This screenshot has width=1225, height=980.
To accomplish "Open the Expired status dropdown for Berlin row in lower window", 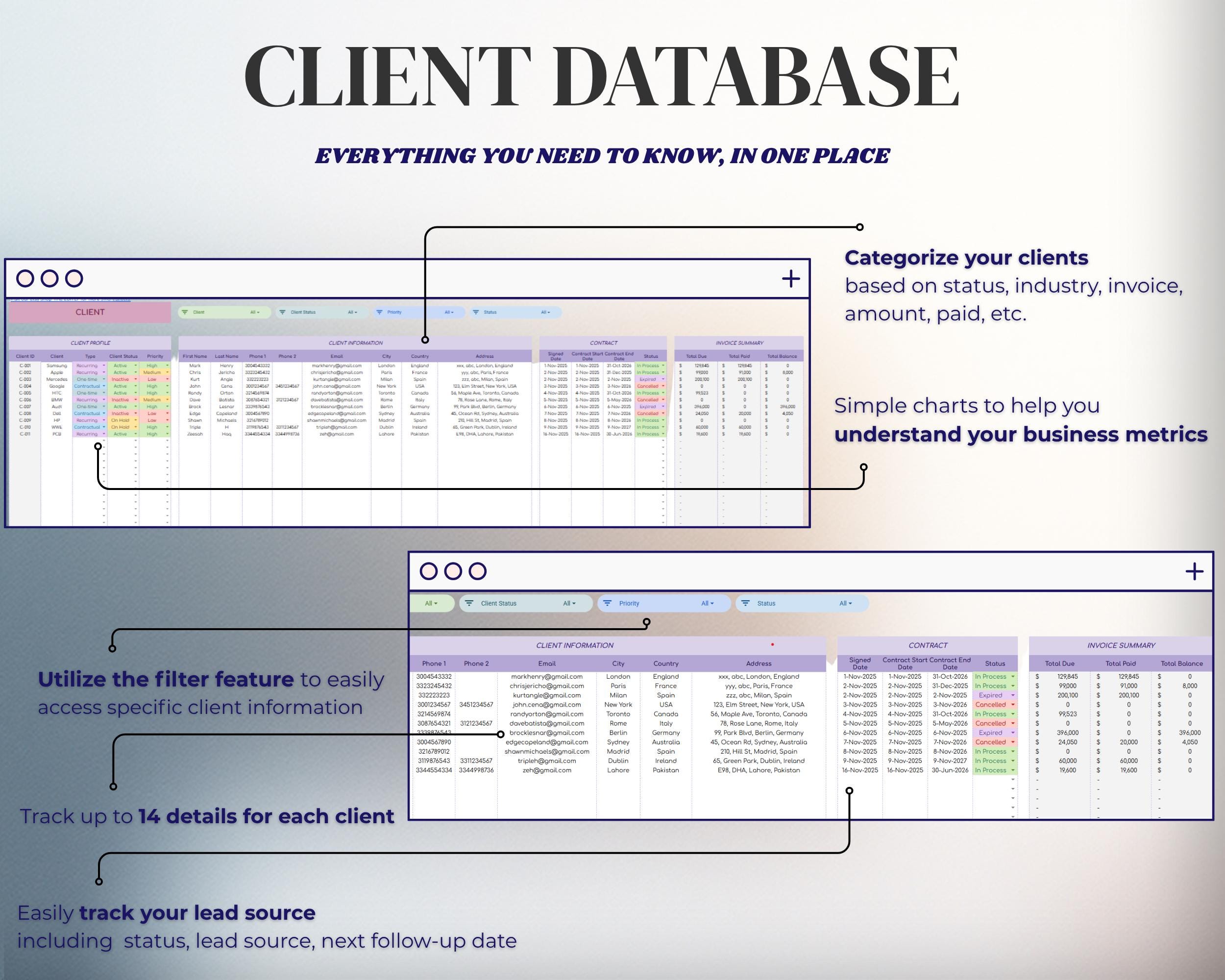I will coord(1012,733).
